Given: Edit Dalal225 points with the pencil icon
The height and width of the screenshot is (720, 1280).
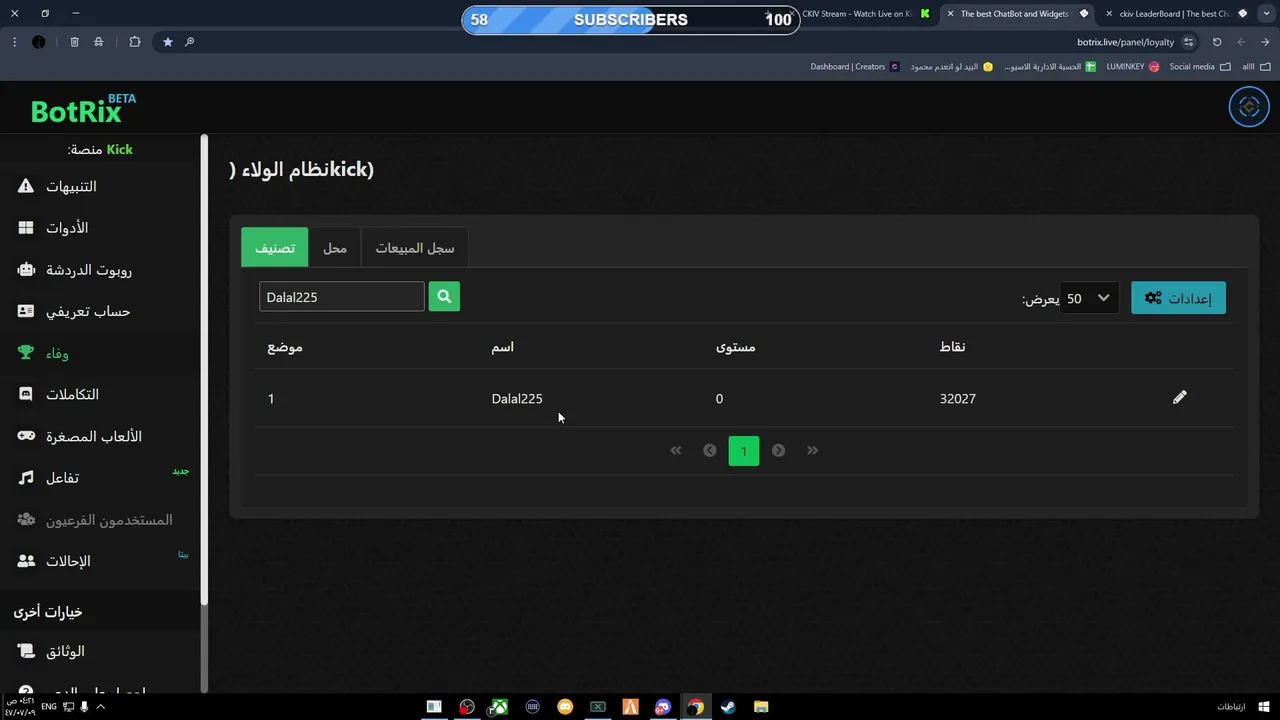Looking at the screenshot, I should pos(1180,397).
